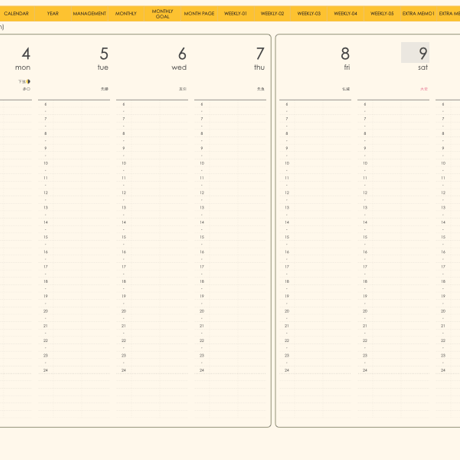Select the date 6 wed header

tap(179, 59)
